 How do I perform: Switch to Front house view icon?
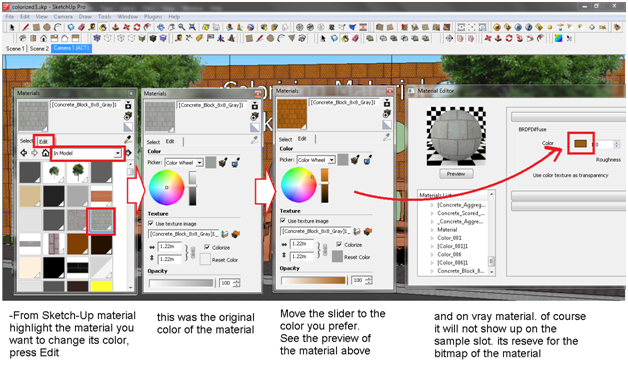pos(43,38)
